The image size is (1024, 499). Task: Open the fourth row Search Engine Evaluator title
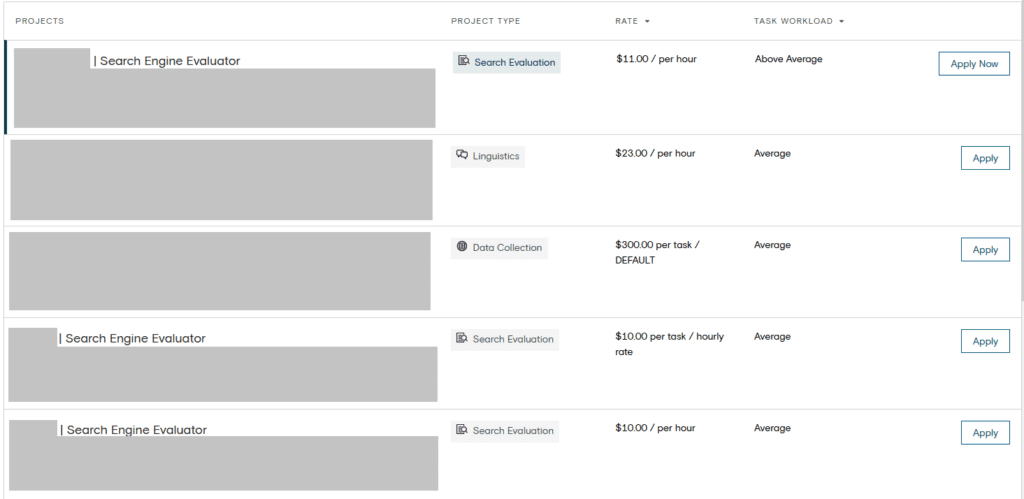coord(133,338)
